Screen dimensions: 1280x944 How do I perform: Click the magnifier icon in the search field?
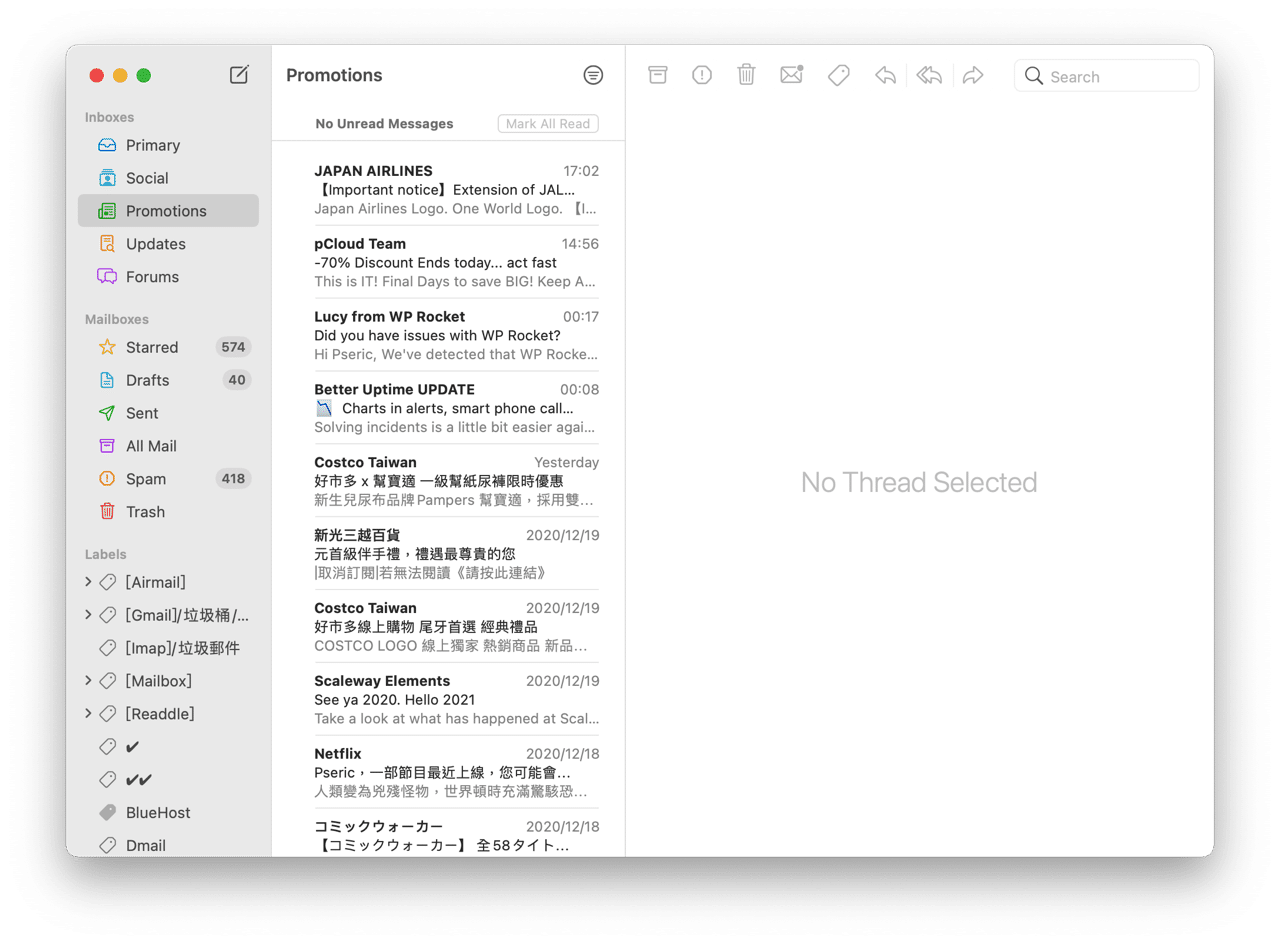(1034, 77)
